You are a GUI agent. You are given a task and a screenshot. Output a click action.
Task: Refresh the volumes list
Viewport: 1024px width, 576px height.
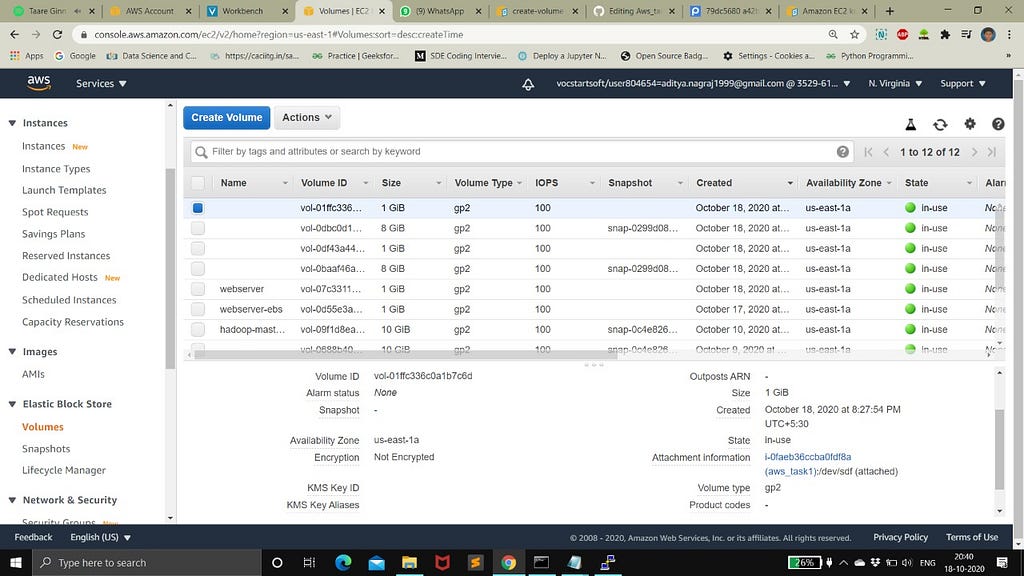940,124
